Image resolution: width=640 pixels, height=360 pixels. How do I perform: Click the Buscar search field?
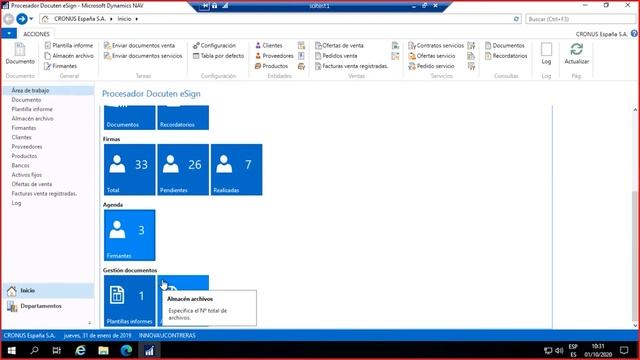click(x=580, y=19)
